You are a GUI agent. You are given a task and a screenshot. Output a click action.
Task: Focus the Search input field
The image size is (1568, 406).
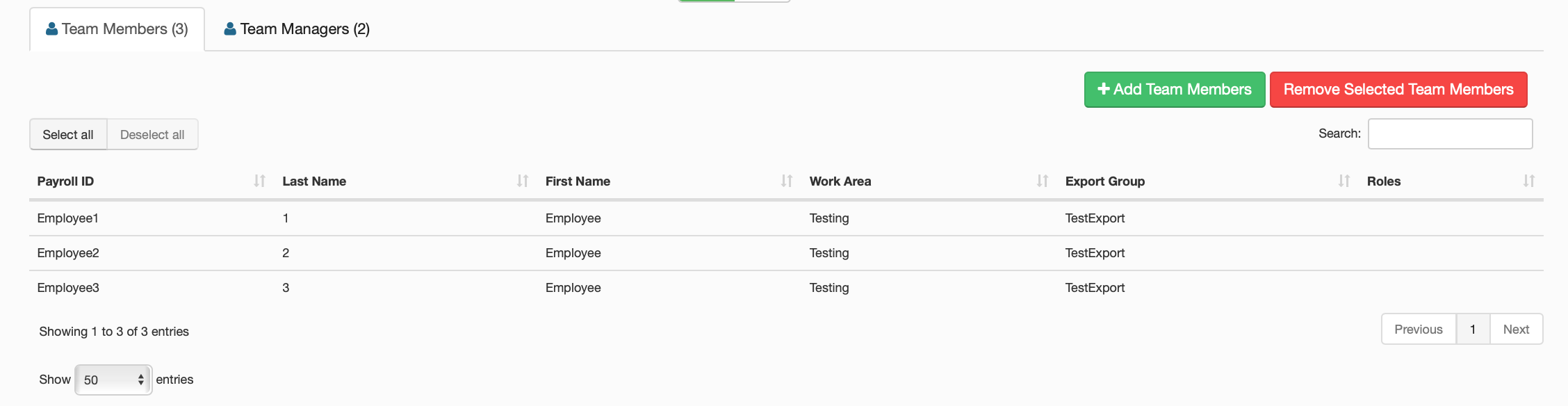coord(1450,133)
